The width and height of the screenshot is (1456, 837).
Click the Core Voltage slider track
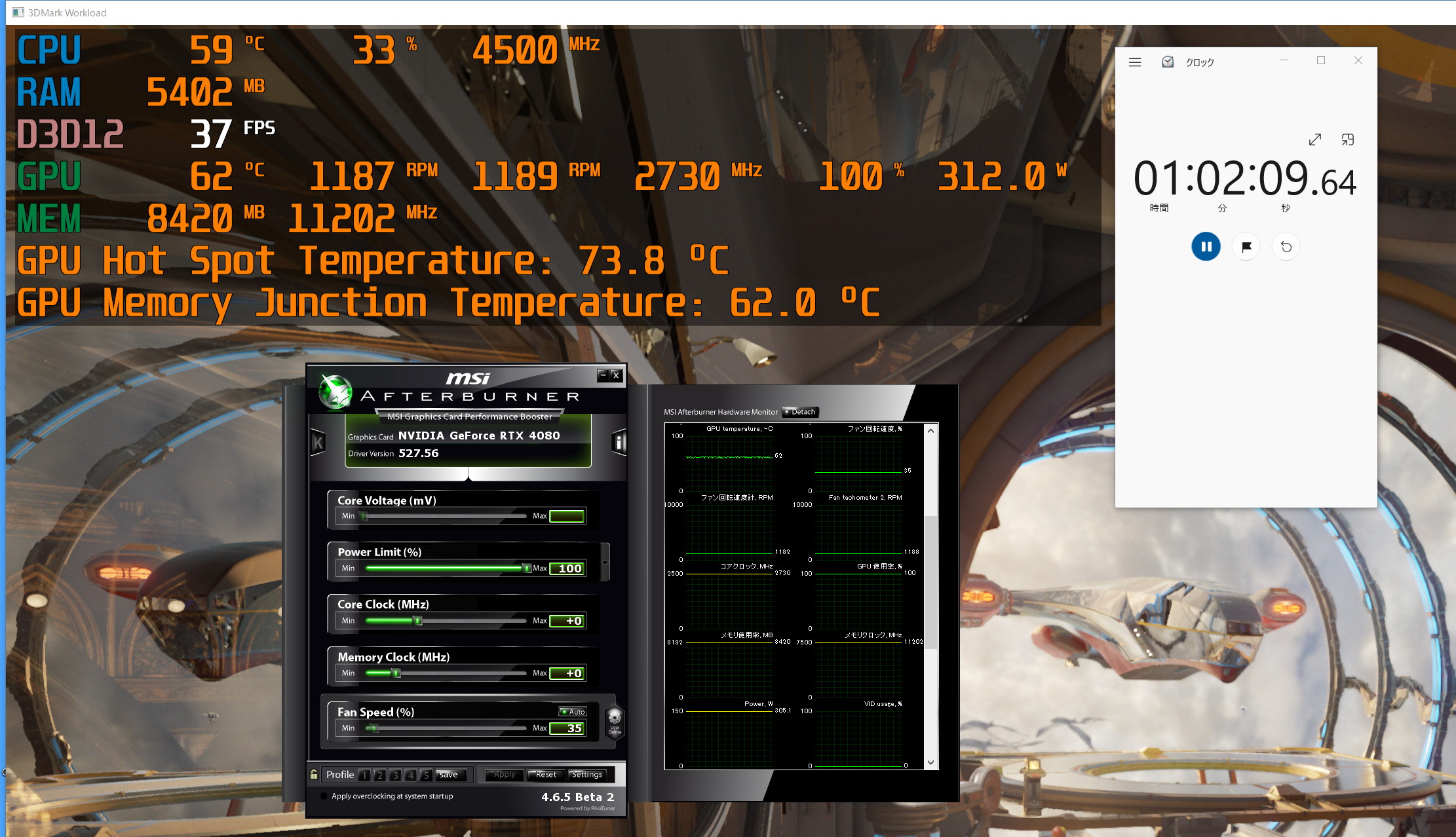coord(445,516)
